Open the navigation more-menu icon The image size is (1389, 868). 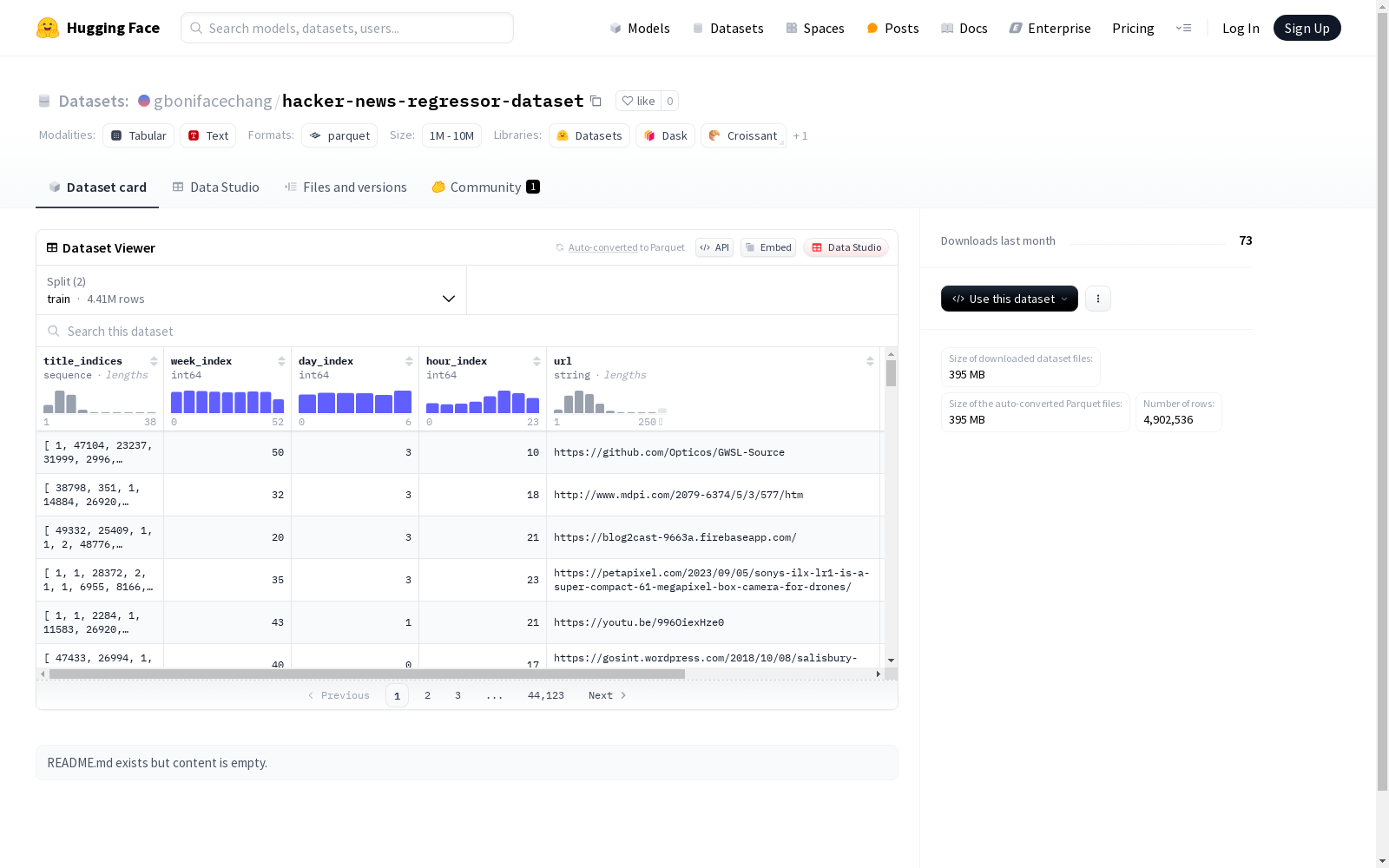coord(1183,28)
